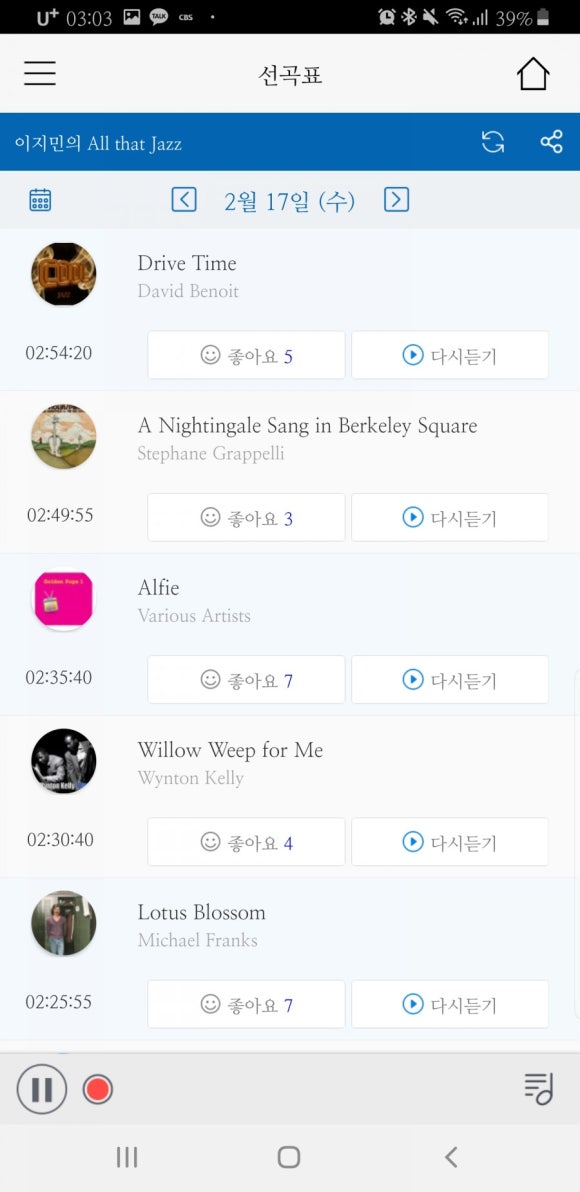This screenshot has height=1192, width=580.
Task: Tap the Android back navigation button
Action: pos(451,1157)
